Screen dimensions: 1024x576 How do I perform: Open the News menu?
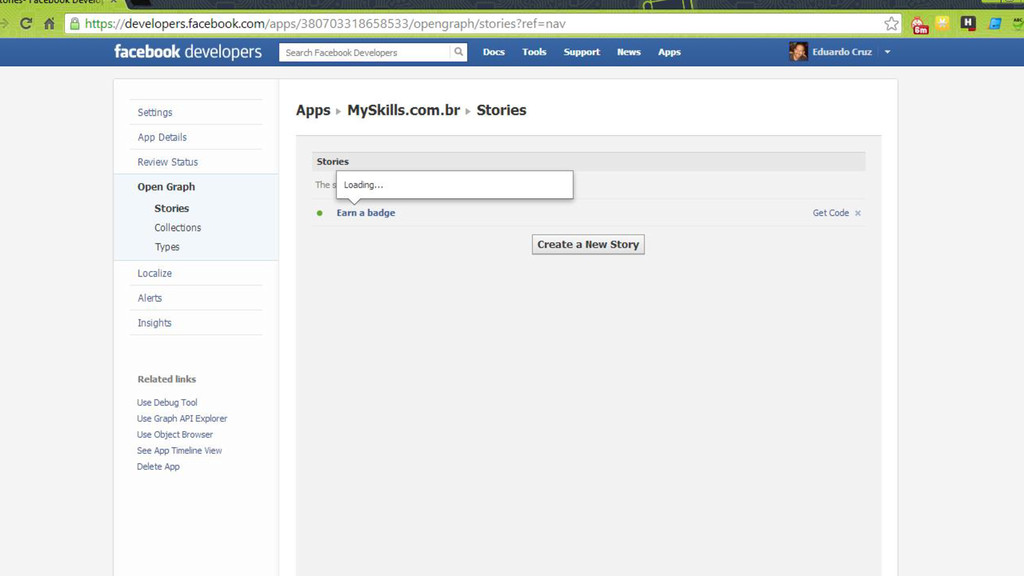click(x=629, y=52)
